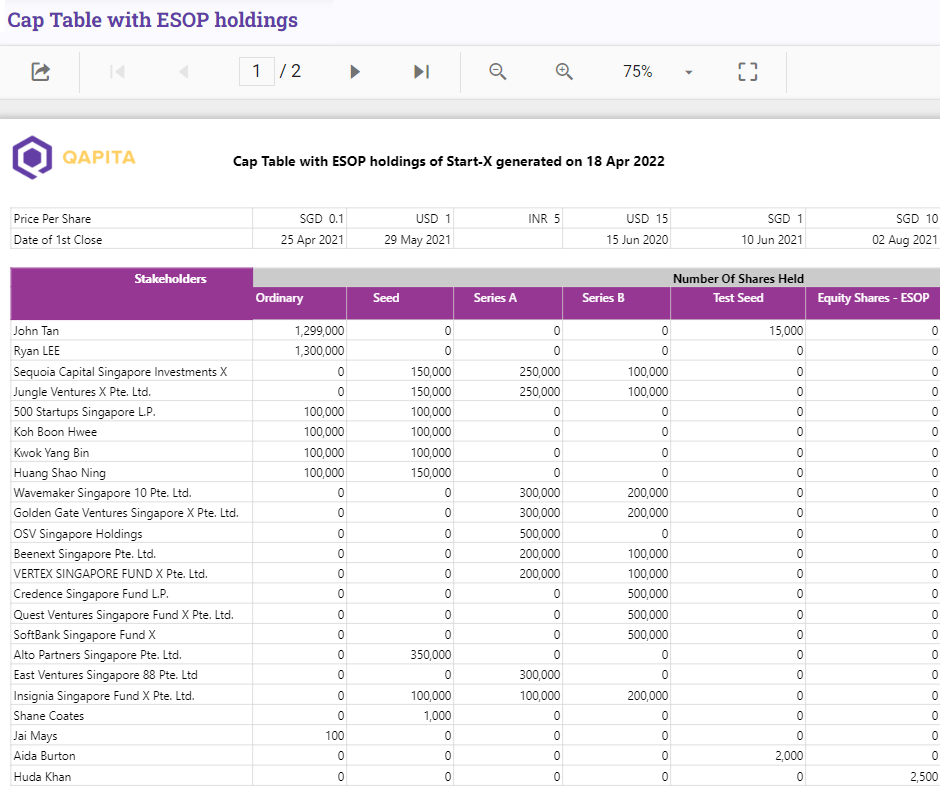Select the Ordinary column header

pos(279,298)
